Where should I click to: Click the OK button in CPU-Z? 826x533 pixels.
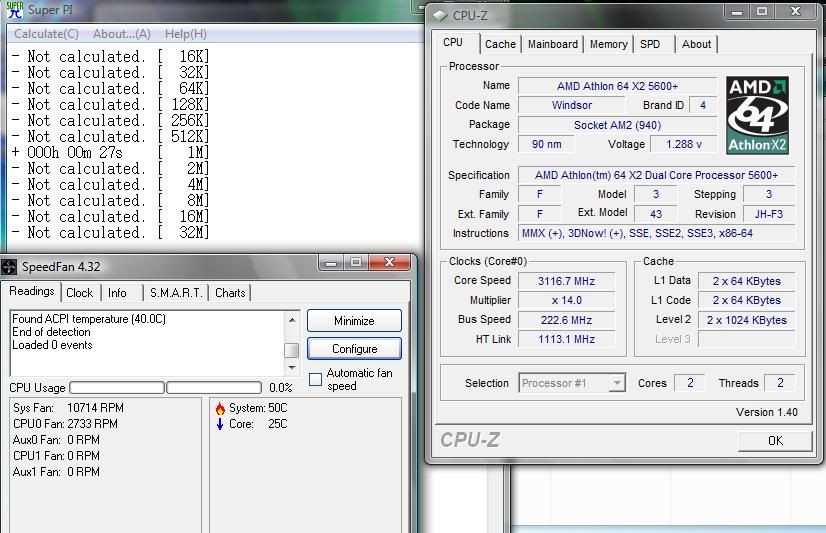click(x=775, y=441)
